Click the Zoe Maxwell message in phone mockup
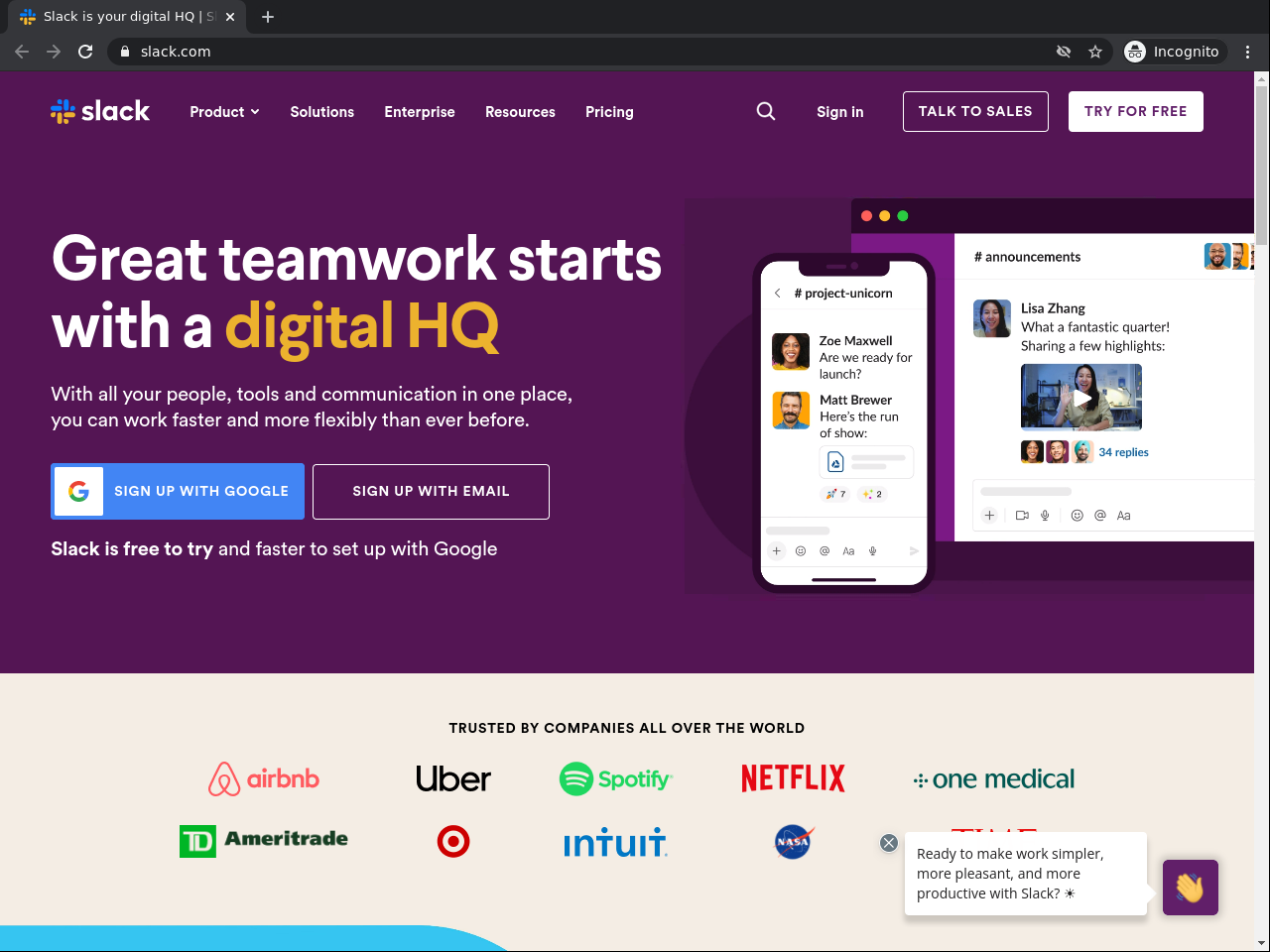This screenshot has width=1270, height=952. (x=843, y=357)
